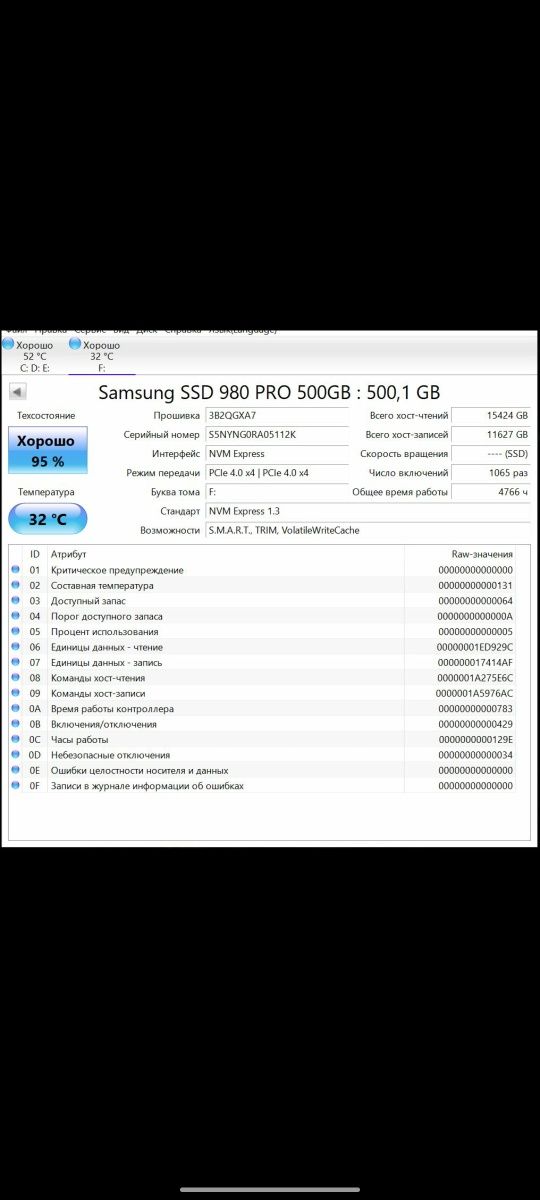The width and height of the screenshot is (540, 1200).
Task: Select row text Ошибки целостности носителя и данных
Action: (139, 770)
